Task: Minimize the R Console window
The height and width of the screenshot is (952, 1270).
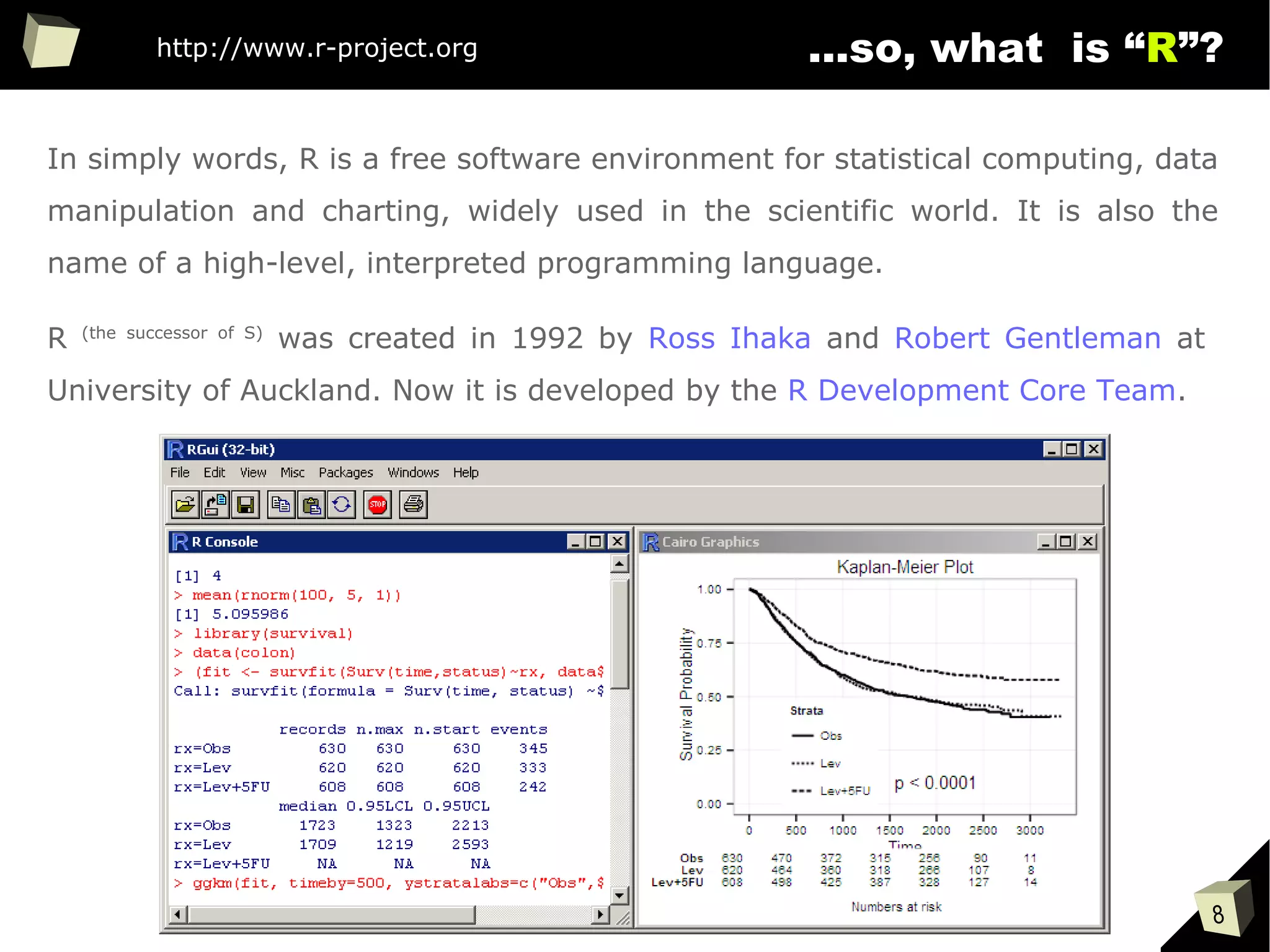Action: [x=576, y=541]
